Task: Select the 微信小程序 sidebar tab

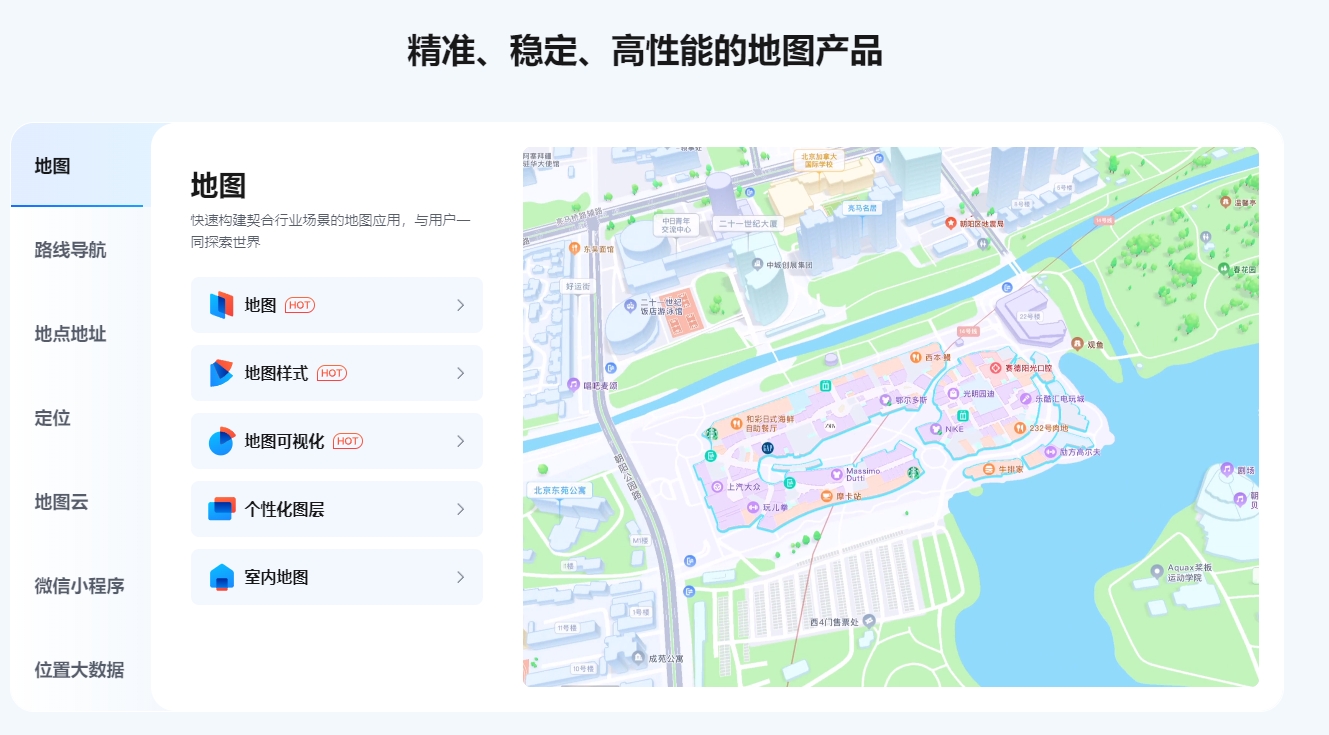Action: click(x=79, y=586)
